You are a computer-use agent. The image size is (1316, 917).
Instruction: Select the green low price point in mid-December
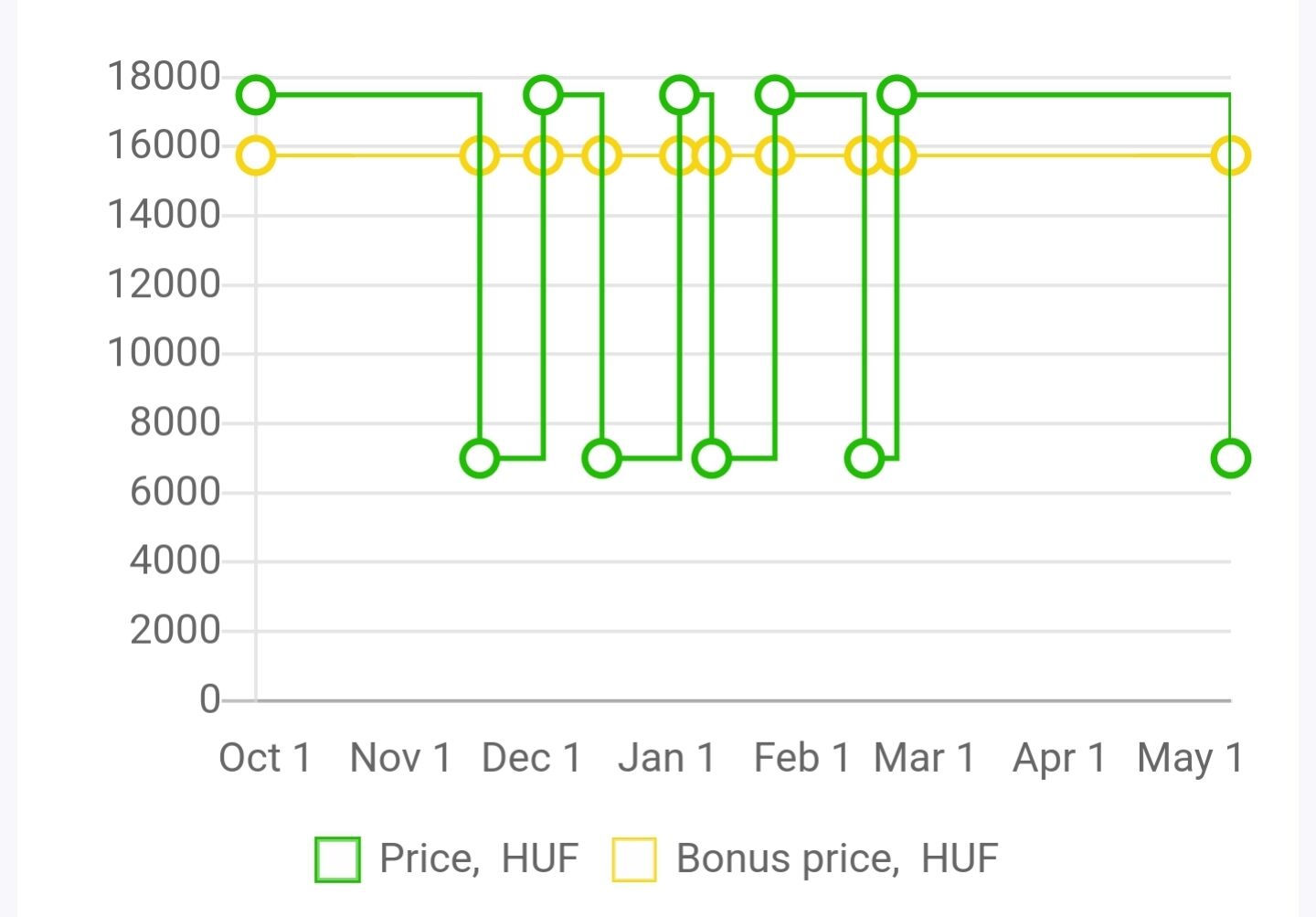601,458
